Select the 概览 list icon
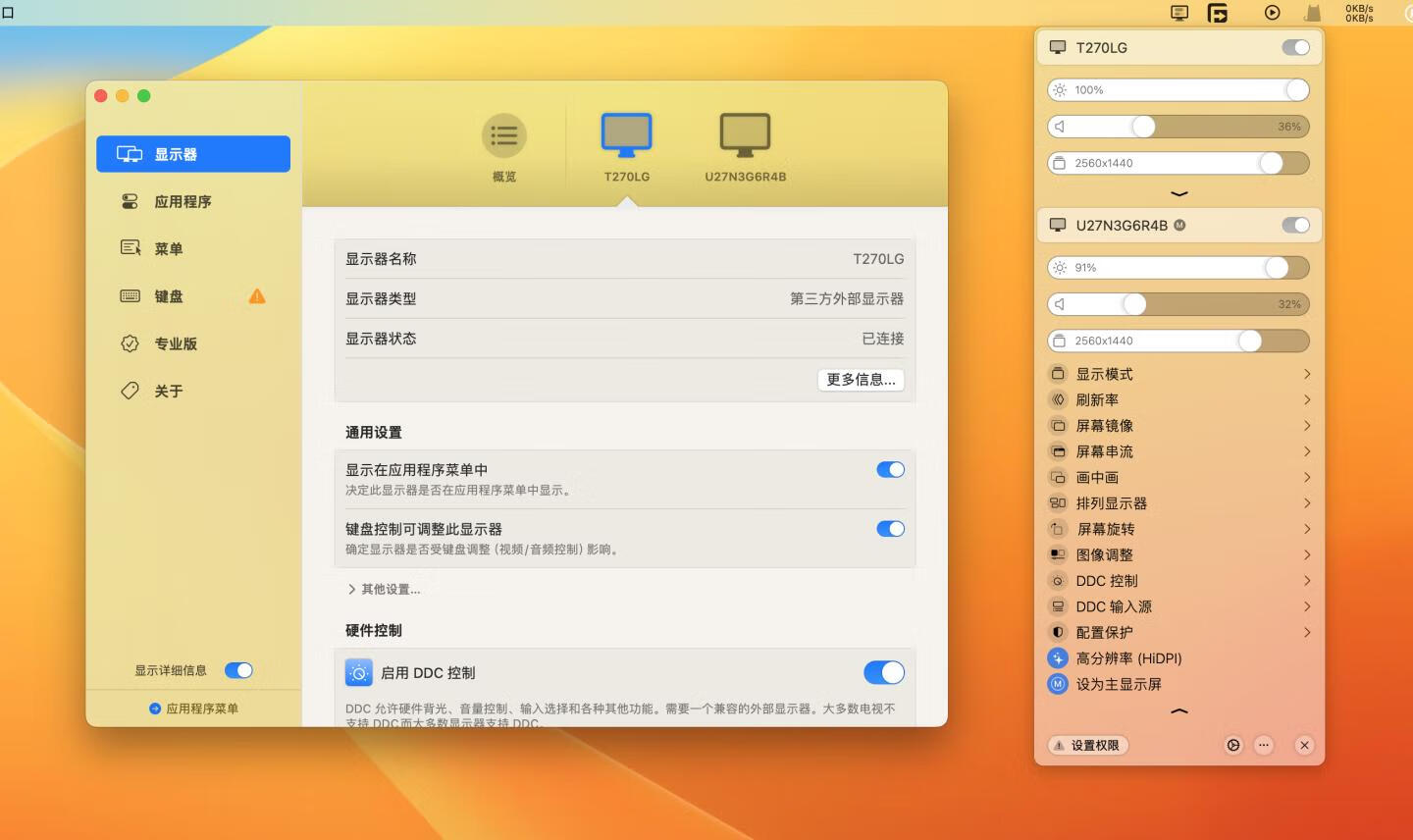The height and width of the screenshot is (840, 1413). click(504, 135)
